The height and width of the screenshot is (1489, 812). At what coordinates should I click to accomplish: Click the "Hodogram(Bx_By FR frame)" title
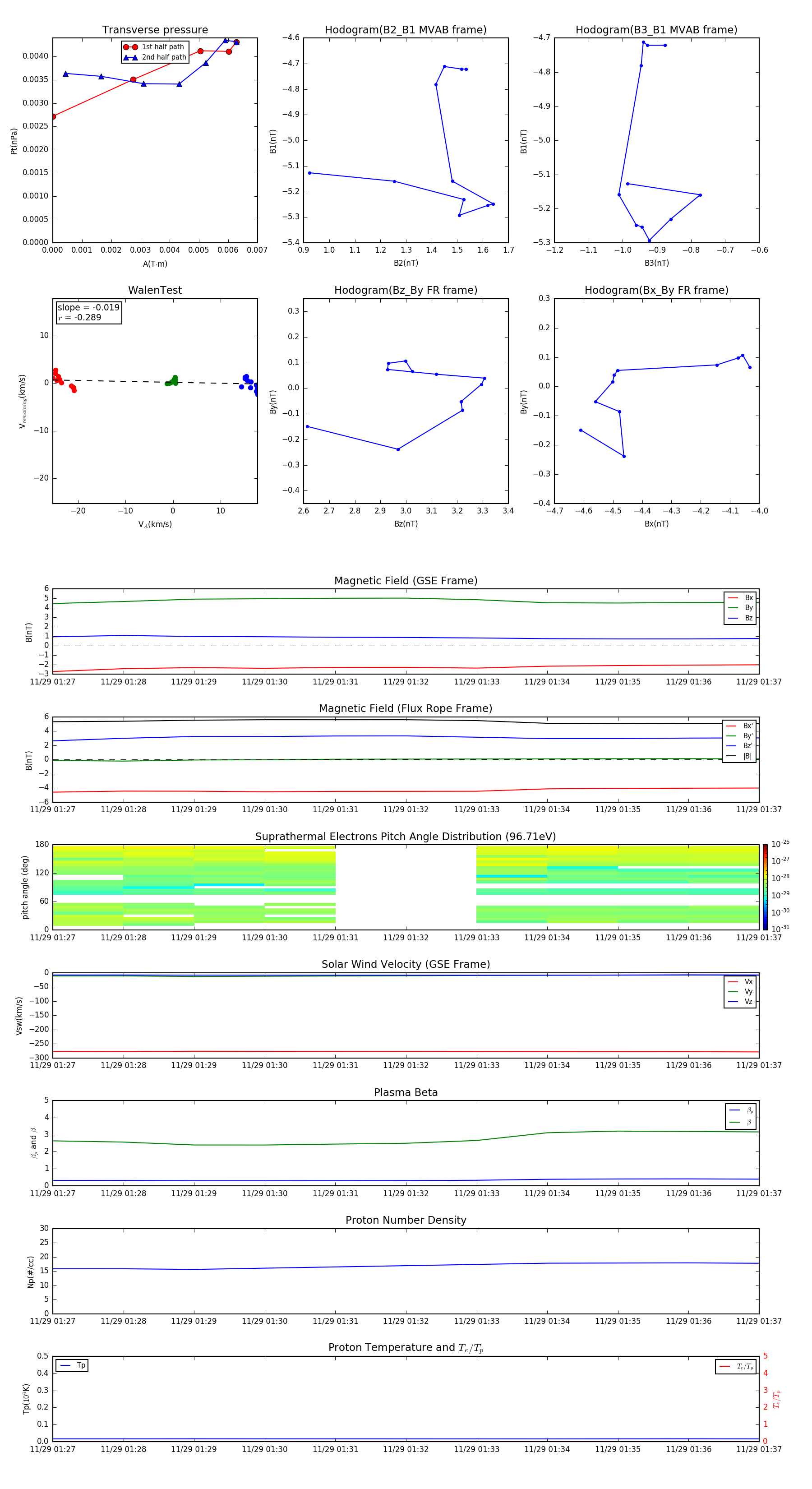tap(656, 290)
